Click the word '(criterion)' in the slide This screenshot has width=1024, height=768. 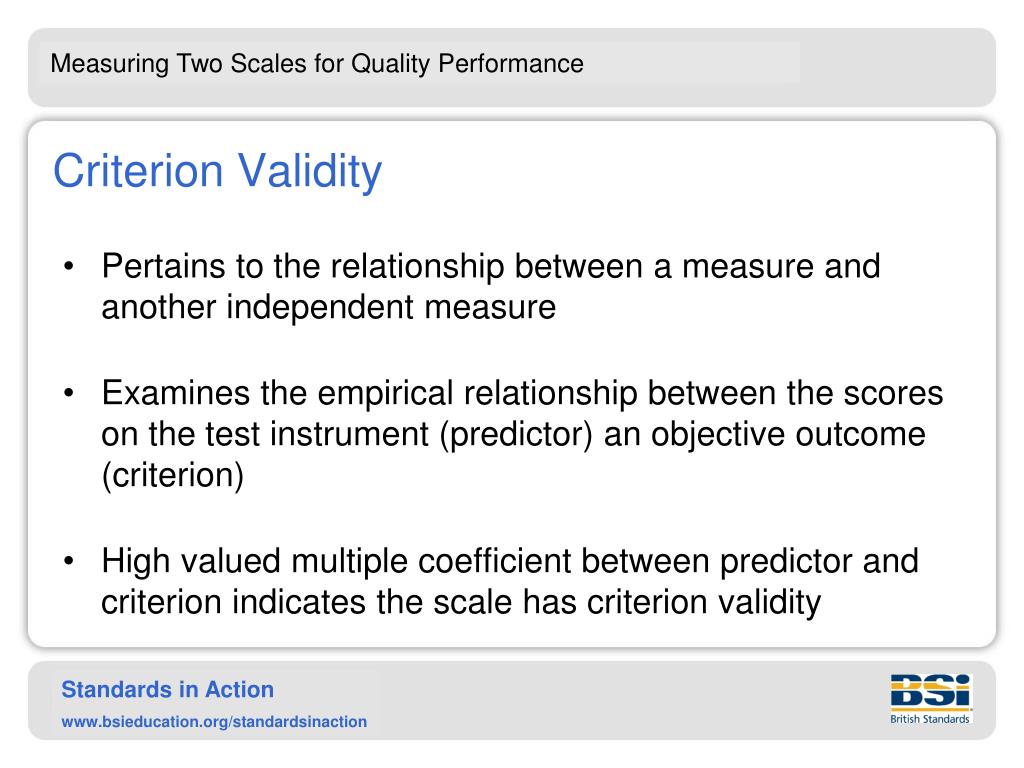(173, 475)
